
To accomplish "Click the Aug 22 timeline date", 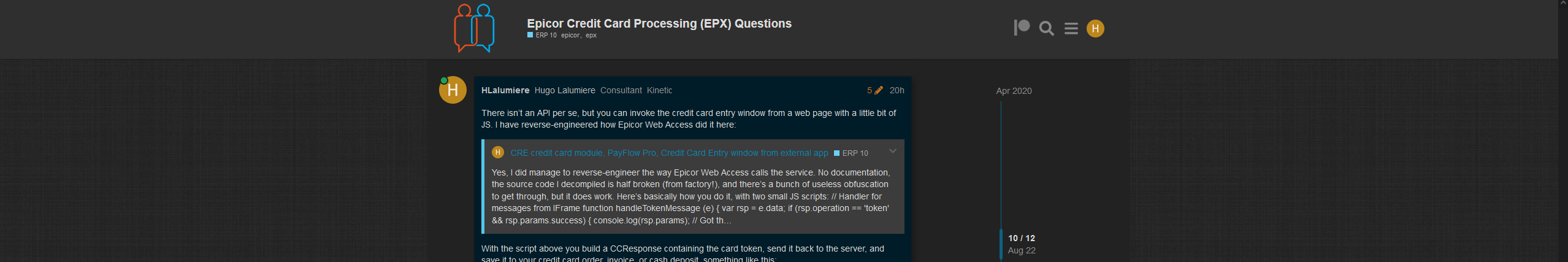I will point(1022,250).
